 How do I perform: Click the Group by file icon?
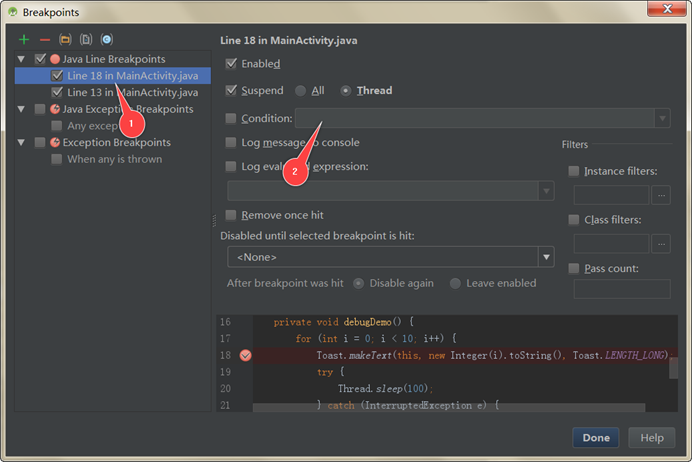click(x=86, y=39)
